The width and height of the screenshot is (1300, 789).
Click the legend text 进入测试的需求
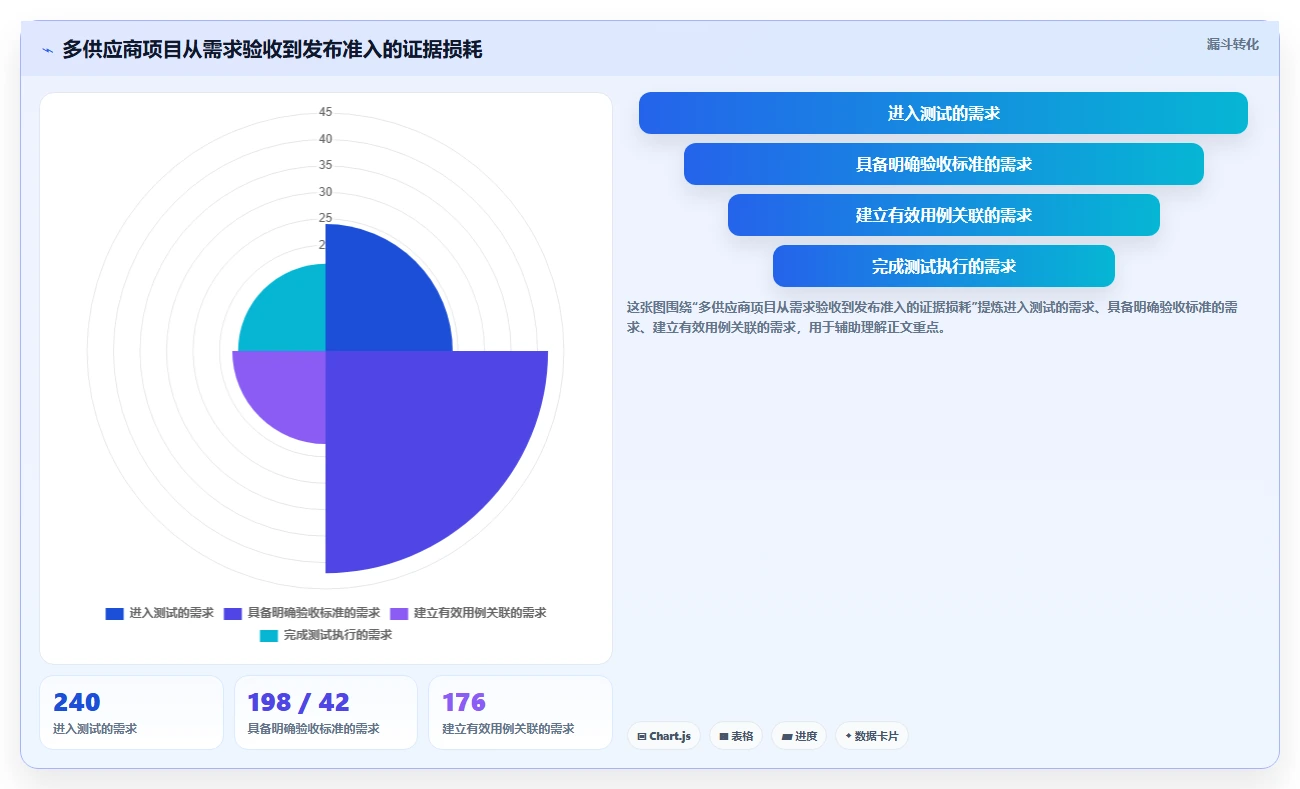coord(171,613)
